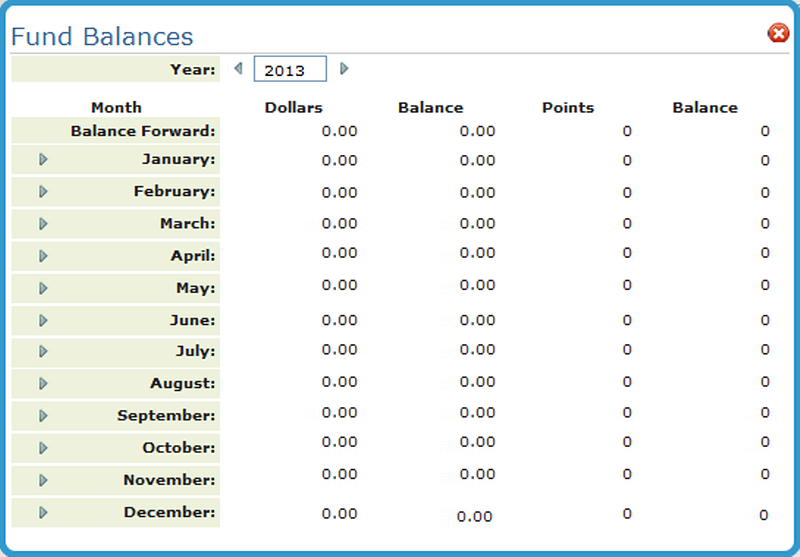Click August's Dollars value 0.00
The height and width of the screenshot is (557, 800).
pyautogui.click(x=339, y=382)
